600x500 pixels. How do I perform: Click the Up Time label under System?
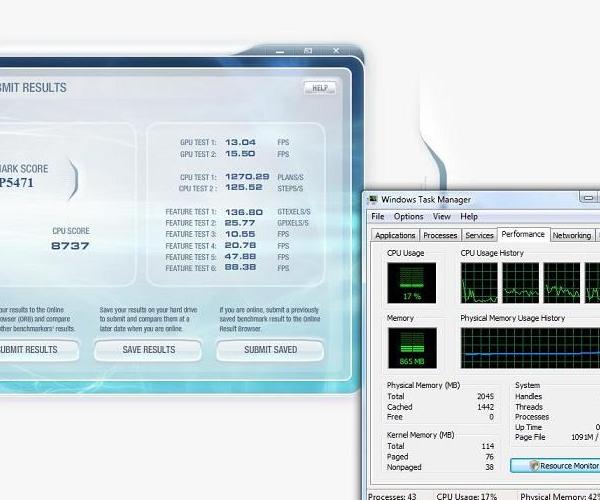pos(528,427)
